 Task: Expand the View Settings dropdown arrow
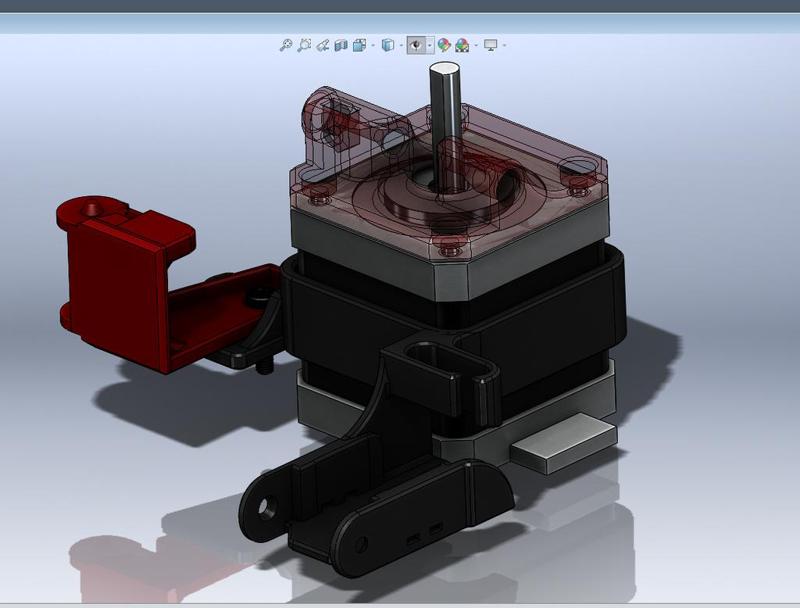coord(504,45)
